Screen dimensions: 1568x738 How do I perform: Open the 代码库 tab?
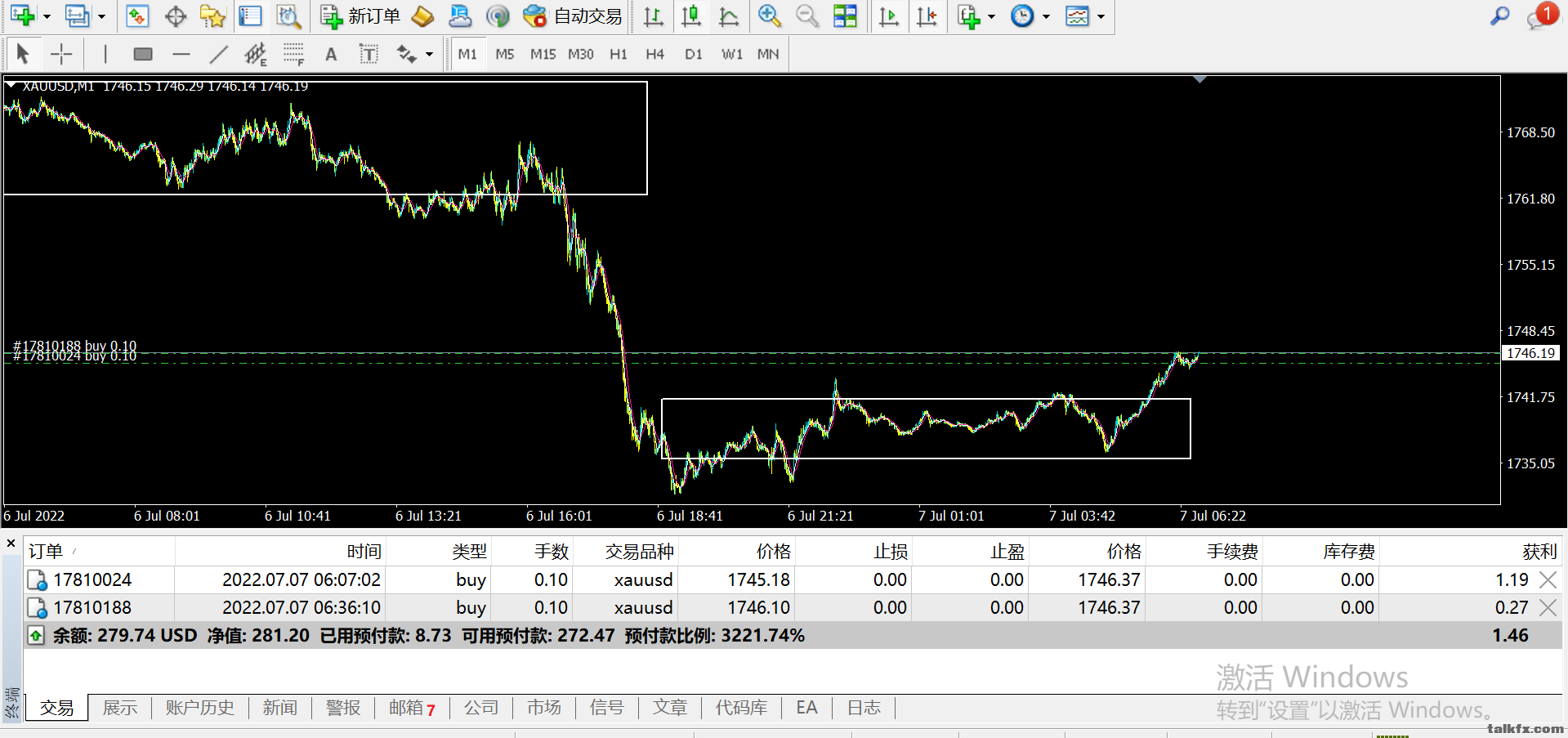pyautogui.click(x=742, y=708)
